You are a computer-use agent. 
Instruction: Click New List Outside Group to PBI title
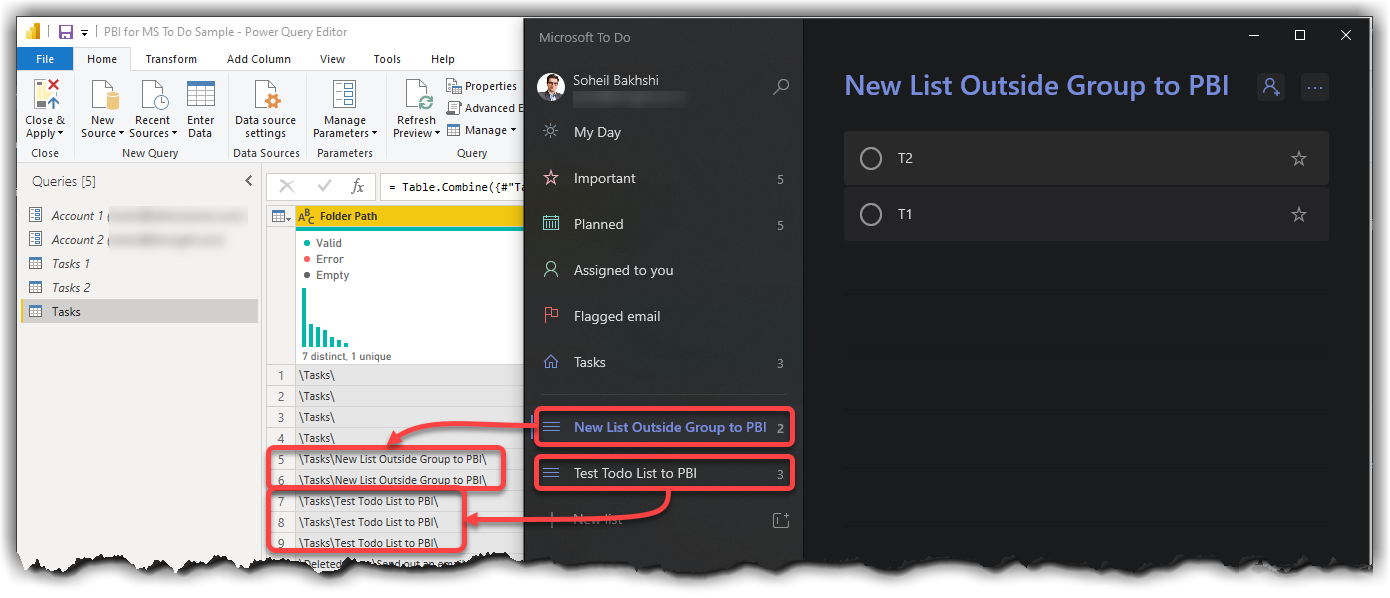click(1037, 86)
